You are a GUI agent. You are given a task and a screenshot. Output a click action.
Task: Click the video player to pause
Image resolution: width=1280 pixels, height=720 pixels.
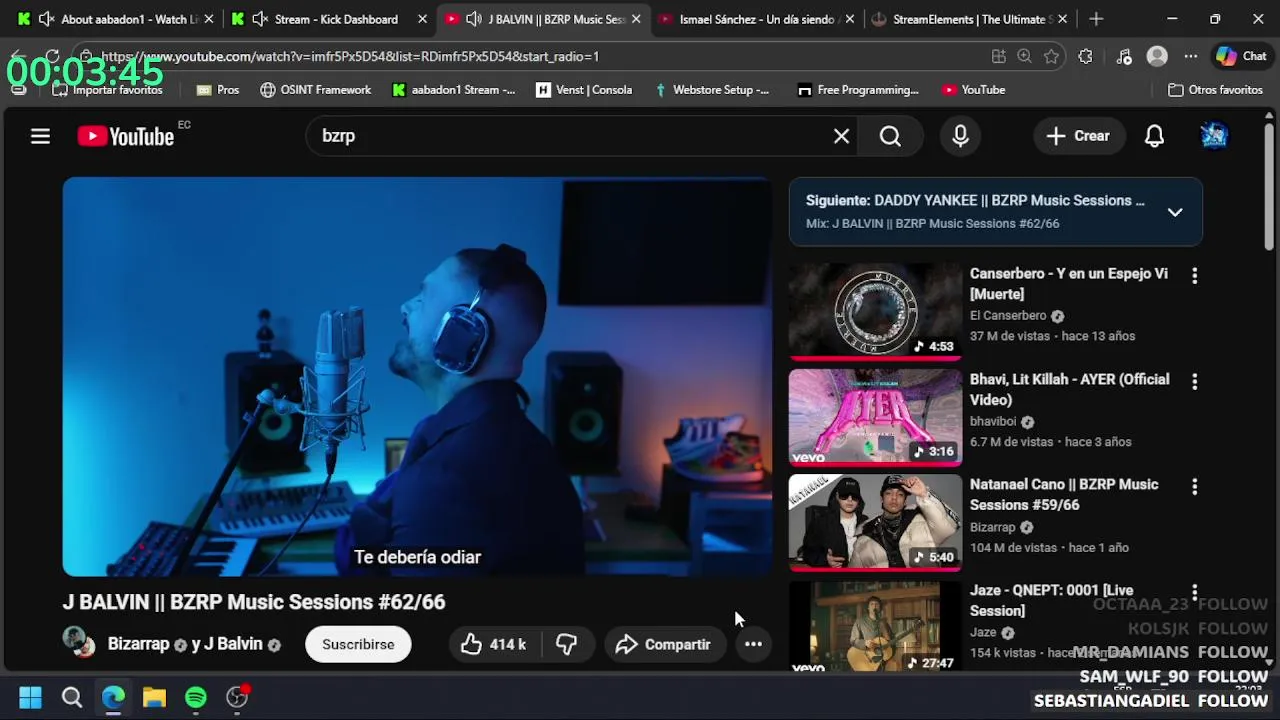(x=417, y=377)
